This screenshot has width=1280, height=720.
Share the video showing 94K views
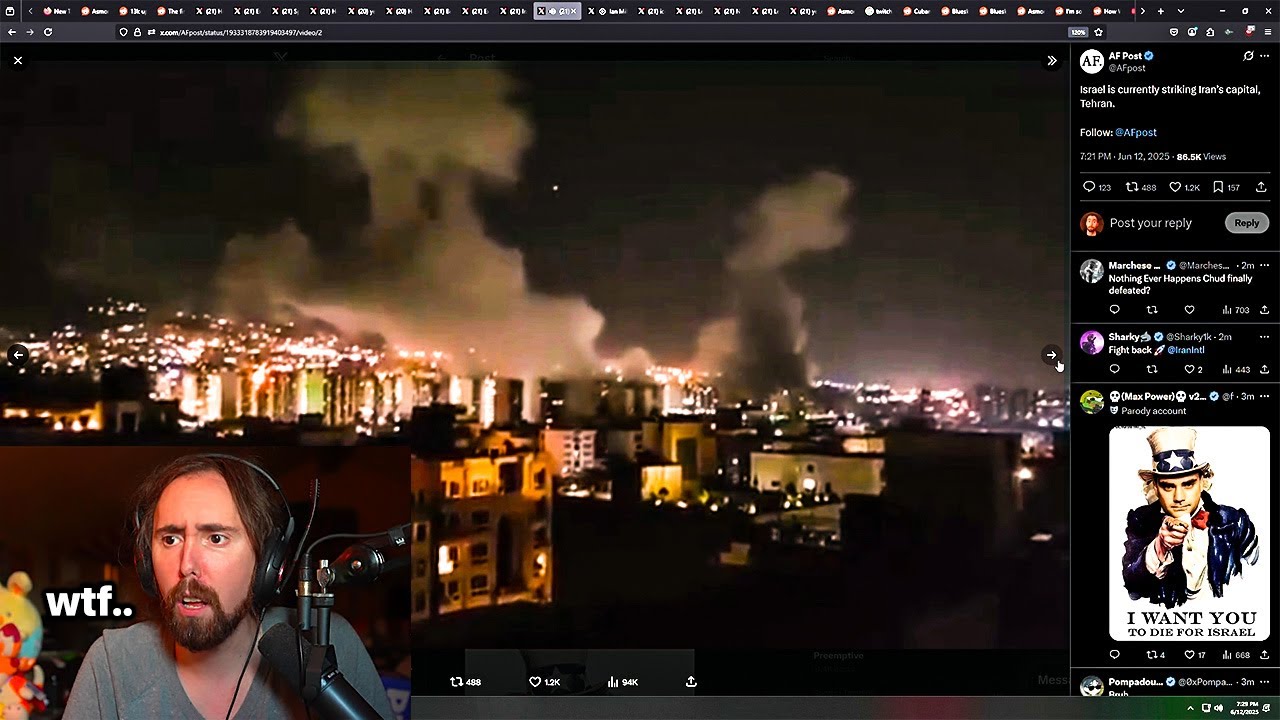click(x=691, y=681)
